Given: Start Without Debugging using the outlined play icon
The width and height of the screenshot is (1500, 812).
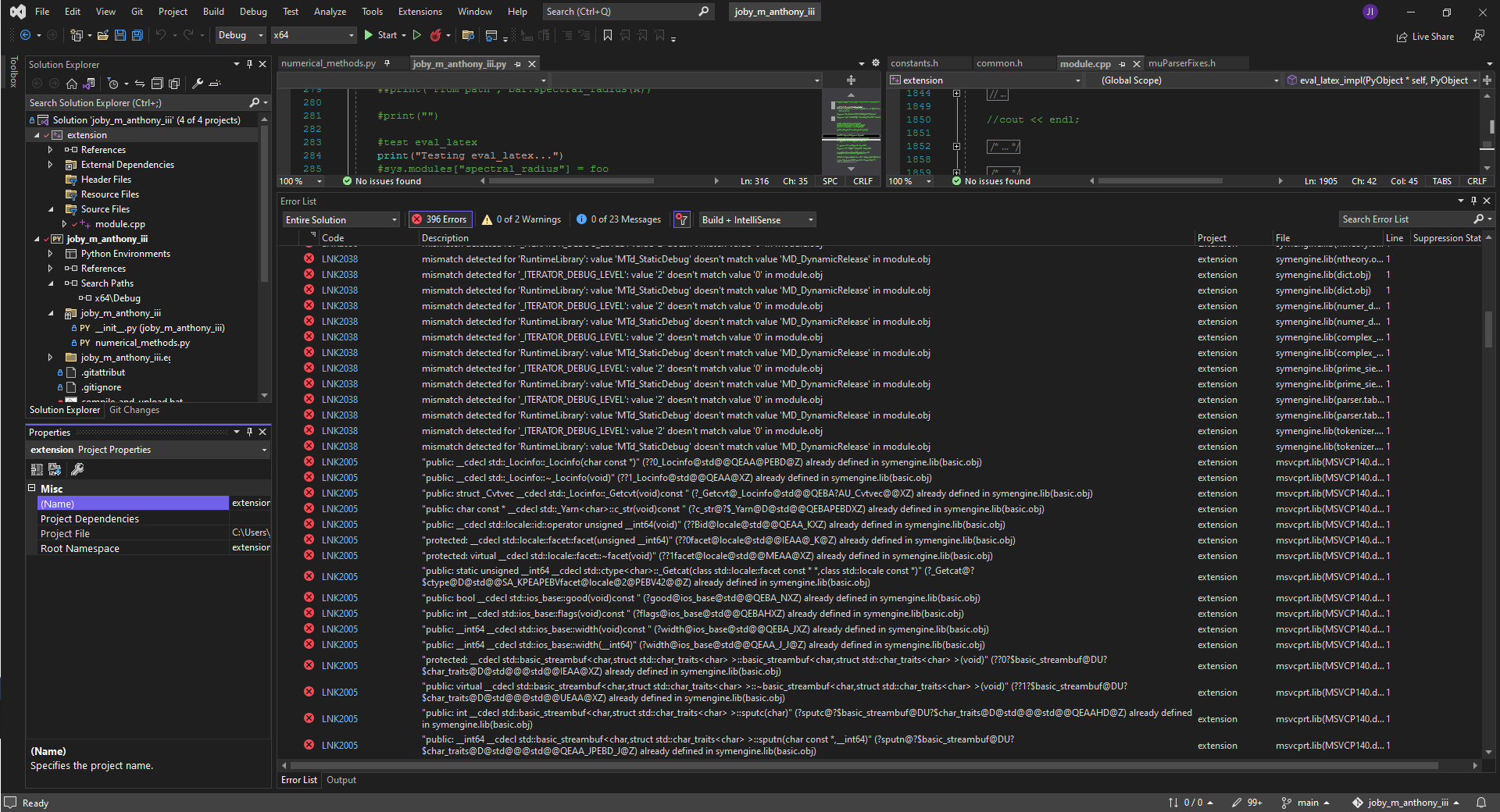Looking at the screenshot, I should [x=417, y=35].
